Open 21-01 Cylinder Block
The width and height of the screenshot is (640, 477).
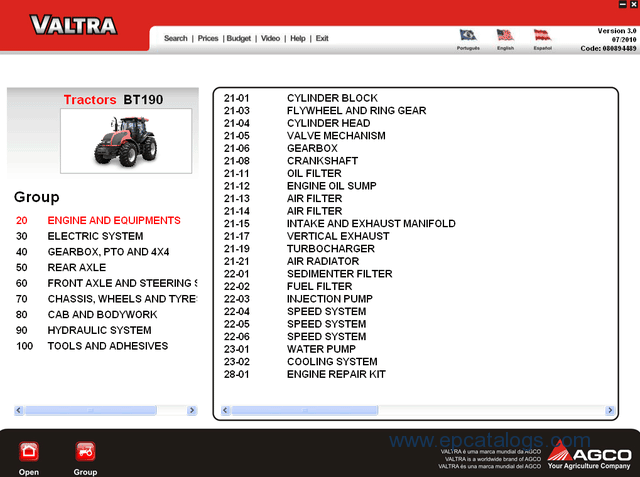coord(301,98)
